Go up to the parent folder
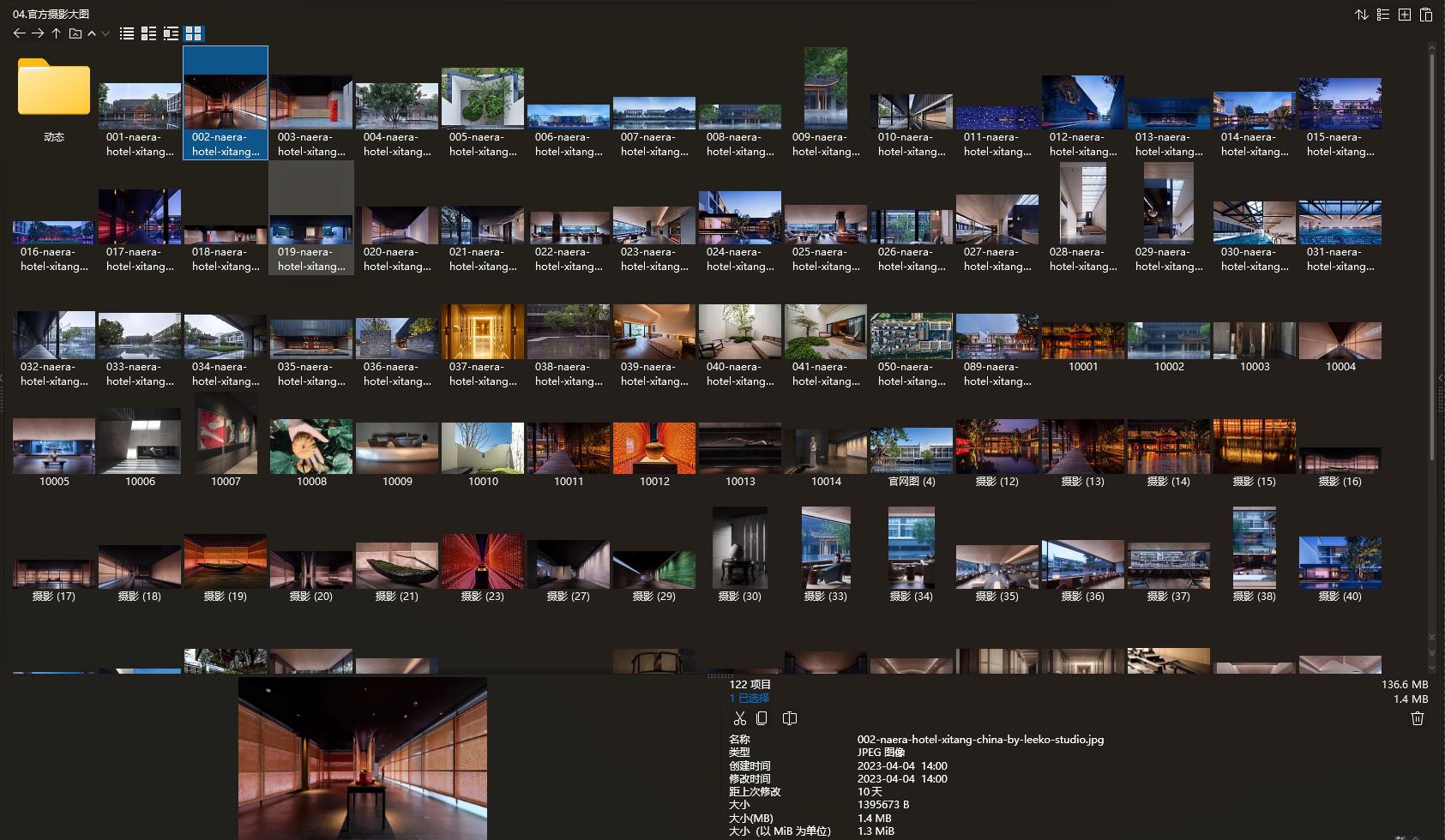 [x=56, y=33]
